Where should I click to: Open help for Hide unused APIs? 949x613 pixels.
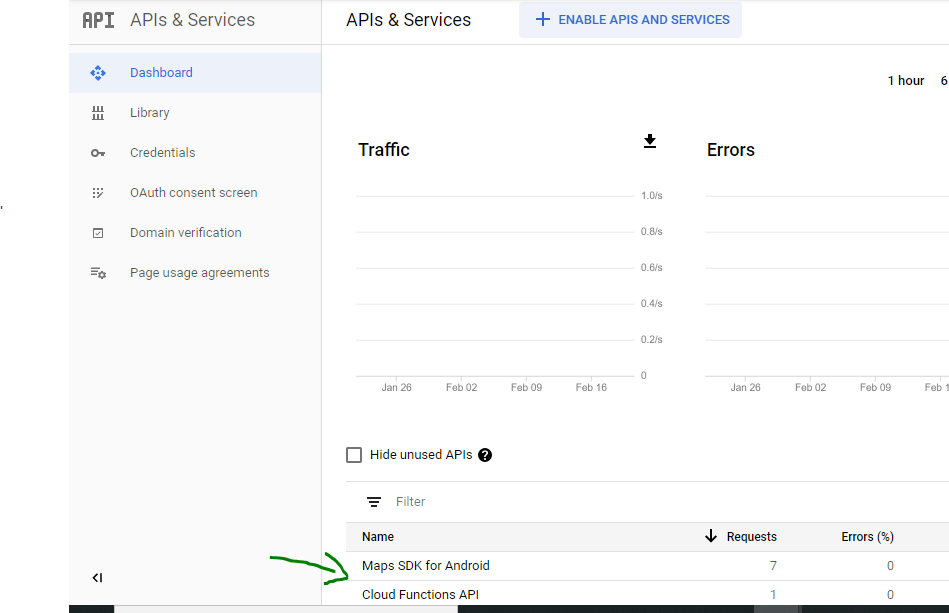485,455
